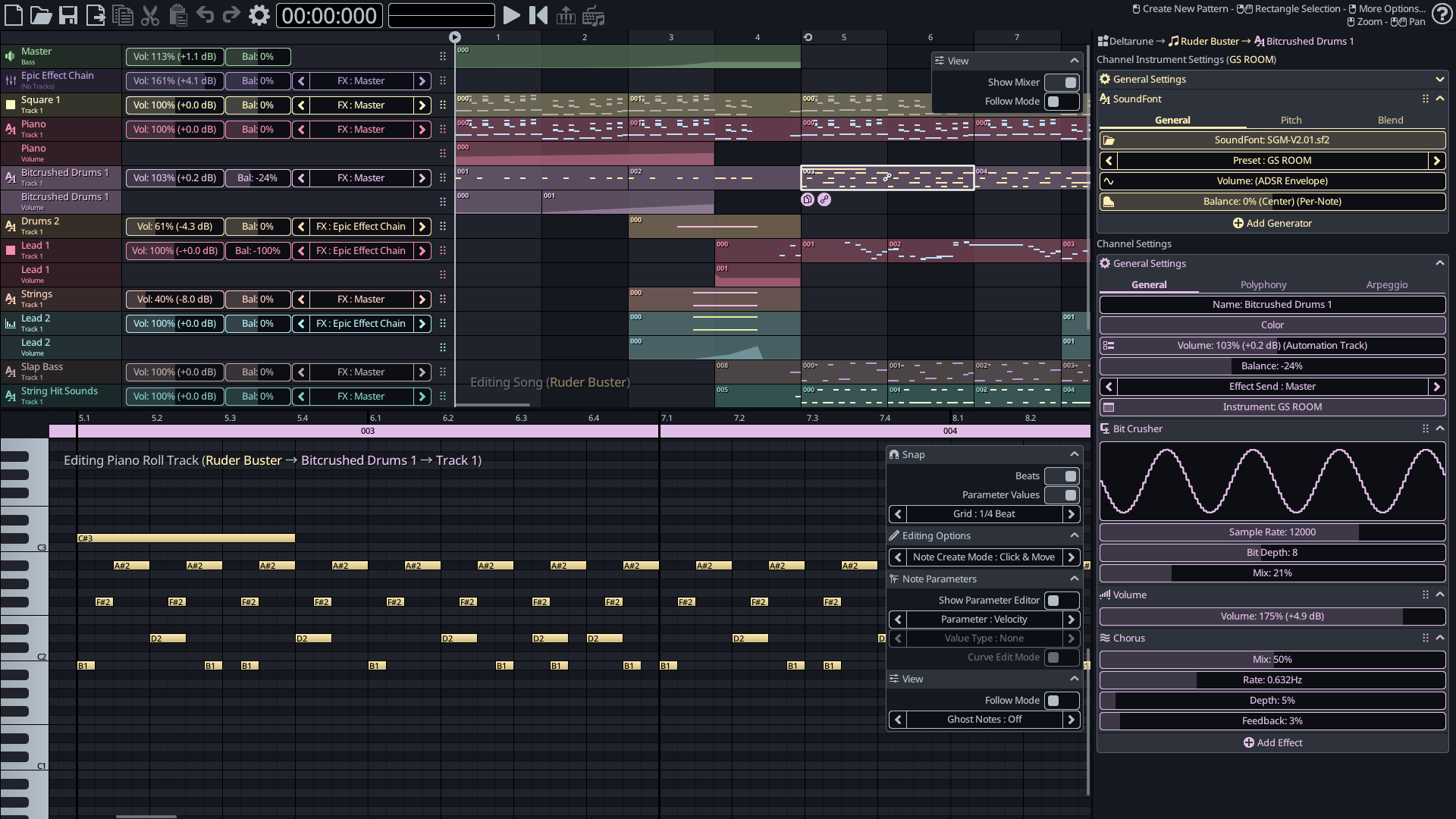
Task: Enable Show Parameter Editor toggle
Action: pyautogui.click(x=1061, y=600)
